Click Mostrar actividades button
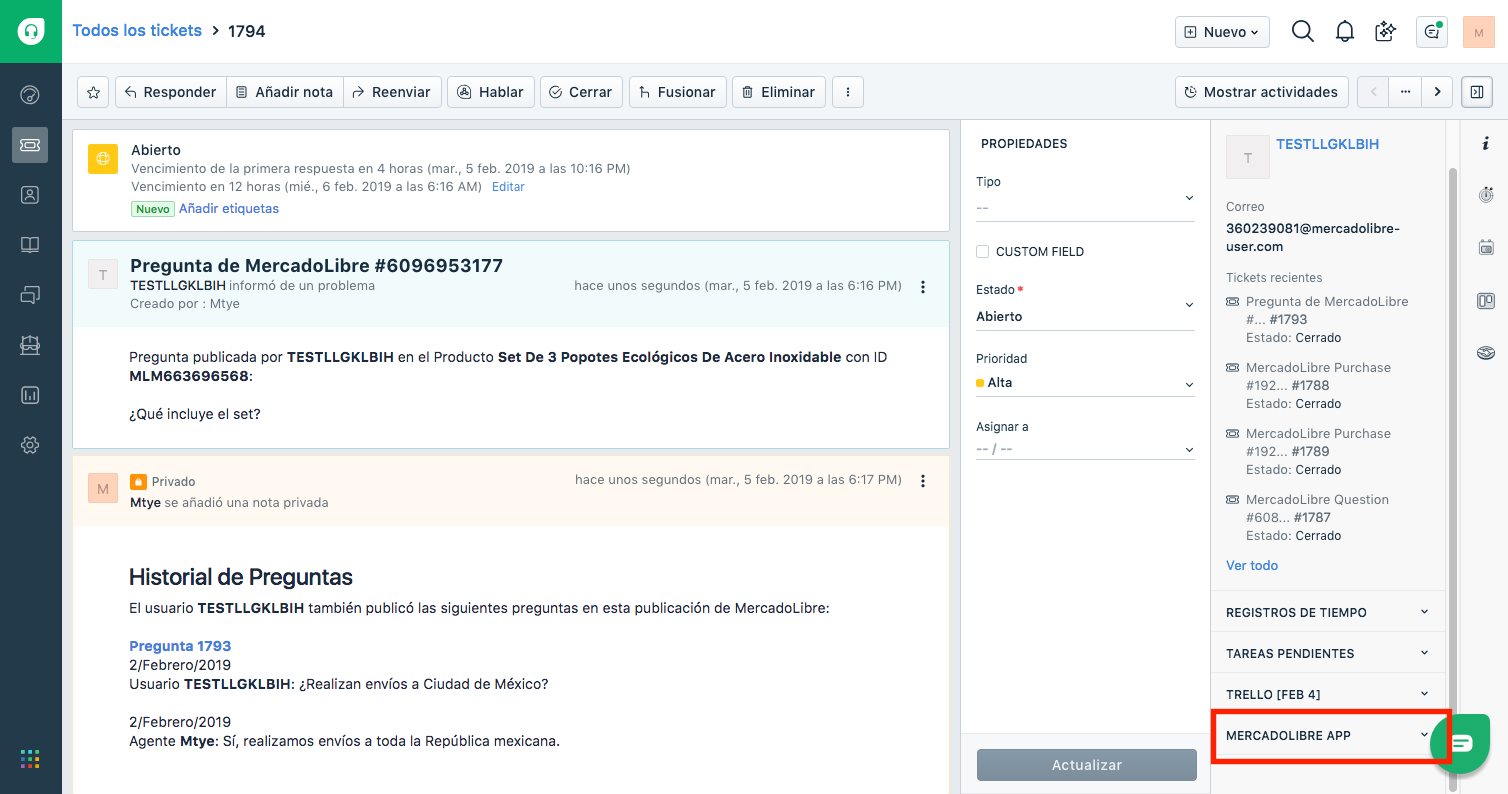The height and width of the screenshot is (794, 1508). 1261,92
